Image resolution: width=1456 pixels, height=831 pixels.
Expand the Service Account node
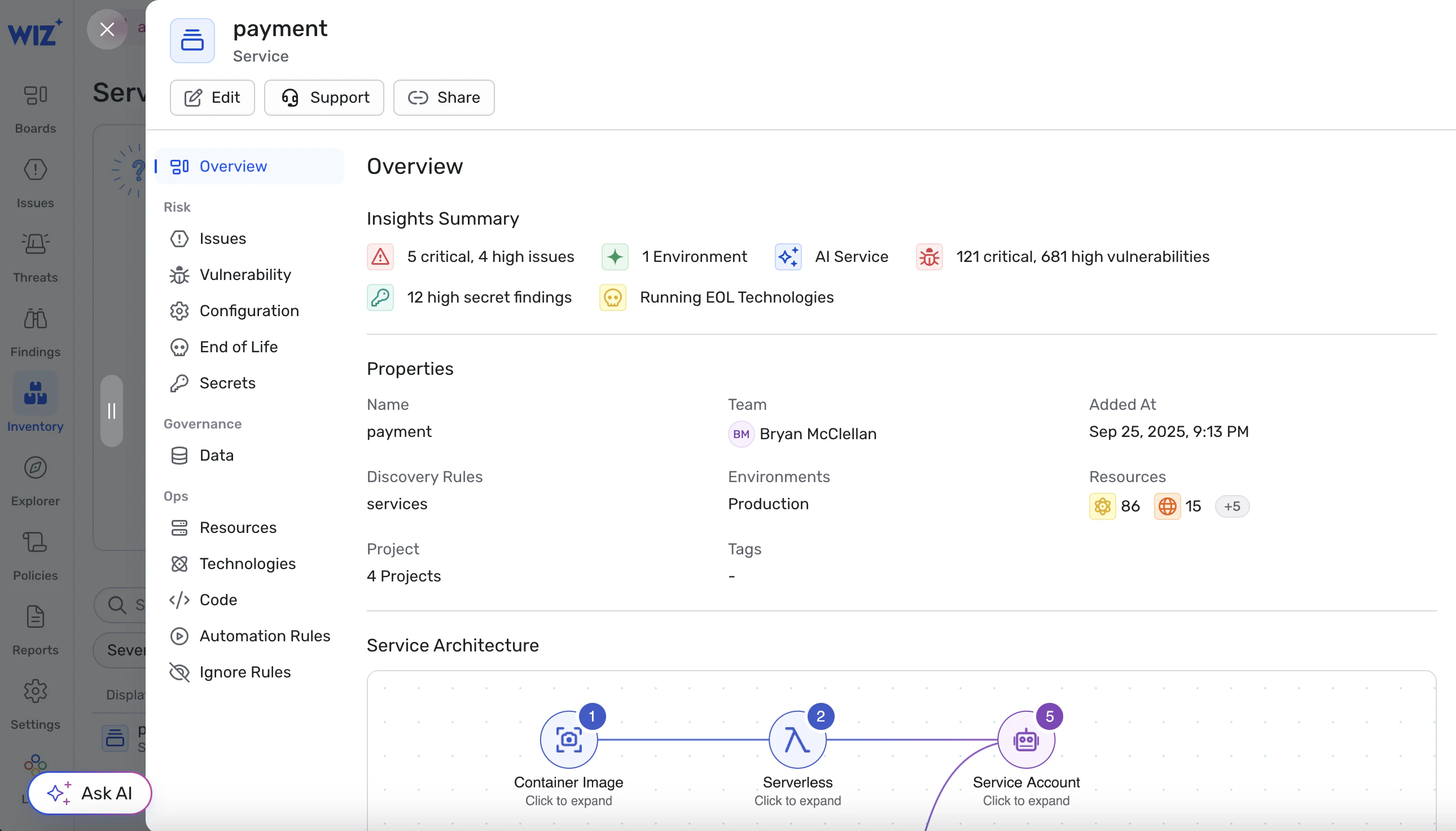tap(1026, 740)
